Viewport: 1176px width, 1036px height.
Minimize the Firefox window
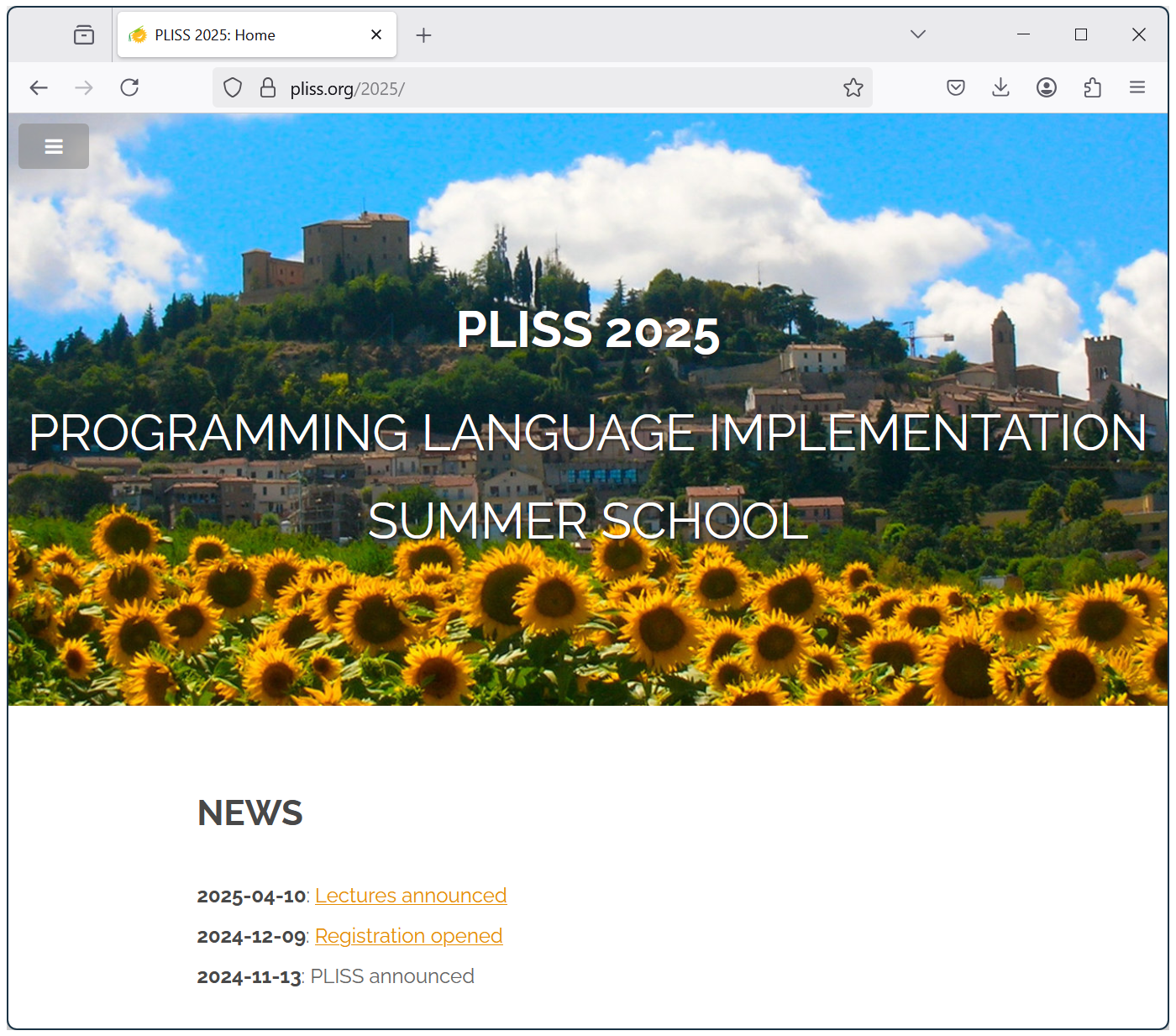pos(1023,34)
